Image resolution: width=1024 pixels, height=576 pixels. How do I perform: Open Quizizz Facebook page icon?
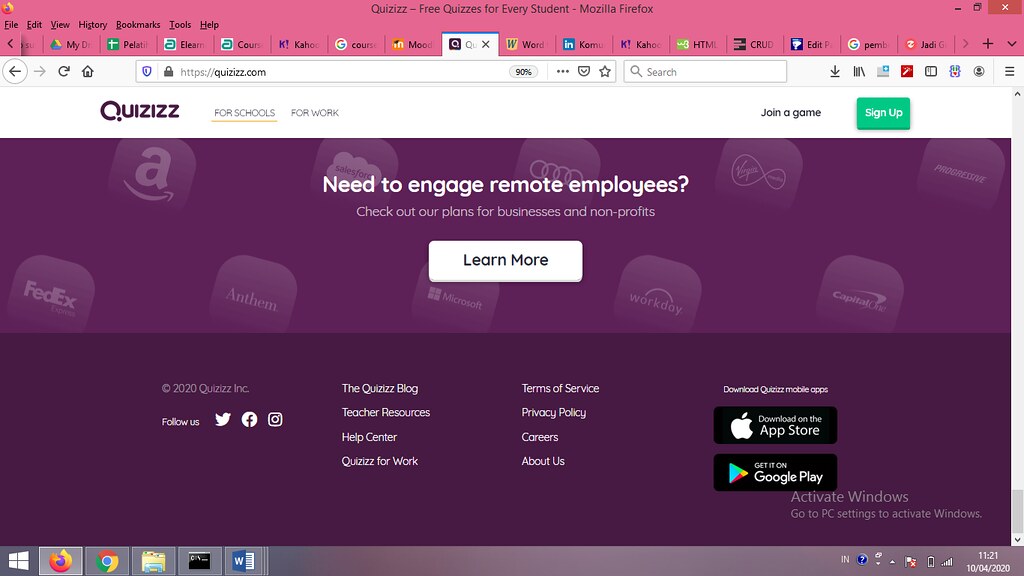[249, 419]
